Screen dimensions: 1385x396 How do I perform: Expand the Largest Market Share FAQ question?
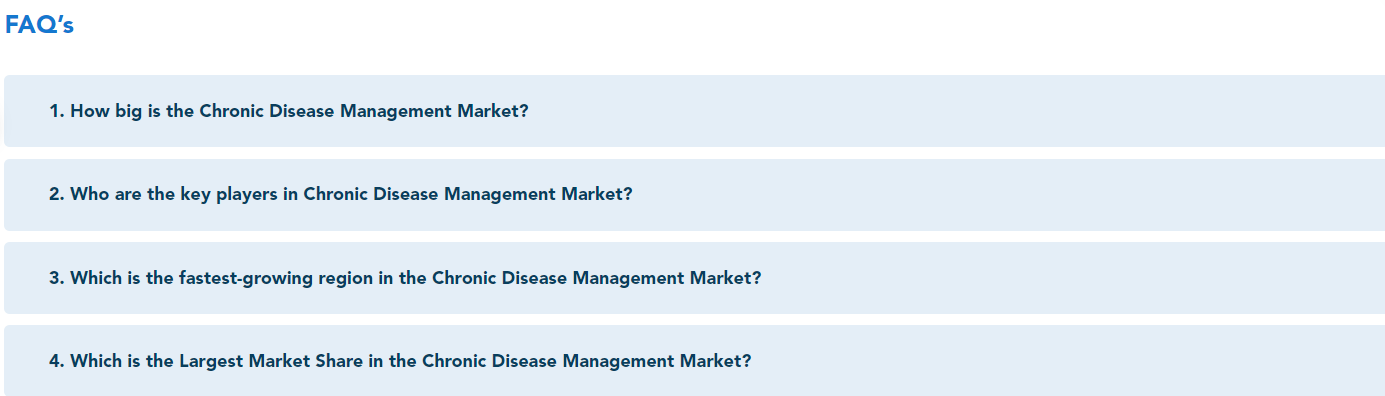tap(694, 360)
